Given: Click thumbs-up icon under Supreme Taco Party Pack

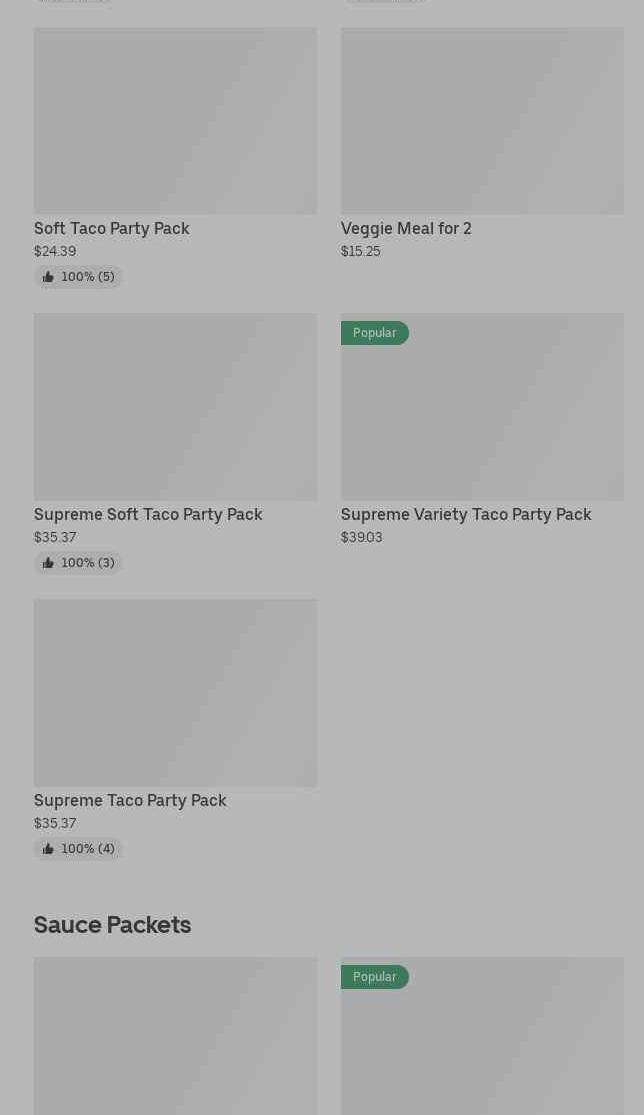Looking at the screenshot, I should click(x=48, y=849).
